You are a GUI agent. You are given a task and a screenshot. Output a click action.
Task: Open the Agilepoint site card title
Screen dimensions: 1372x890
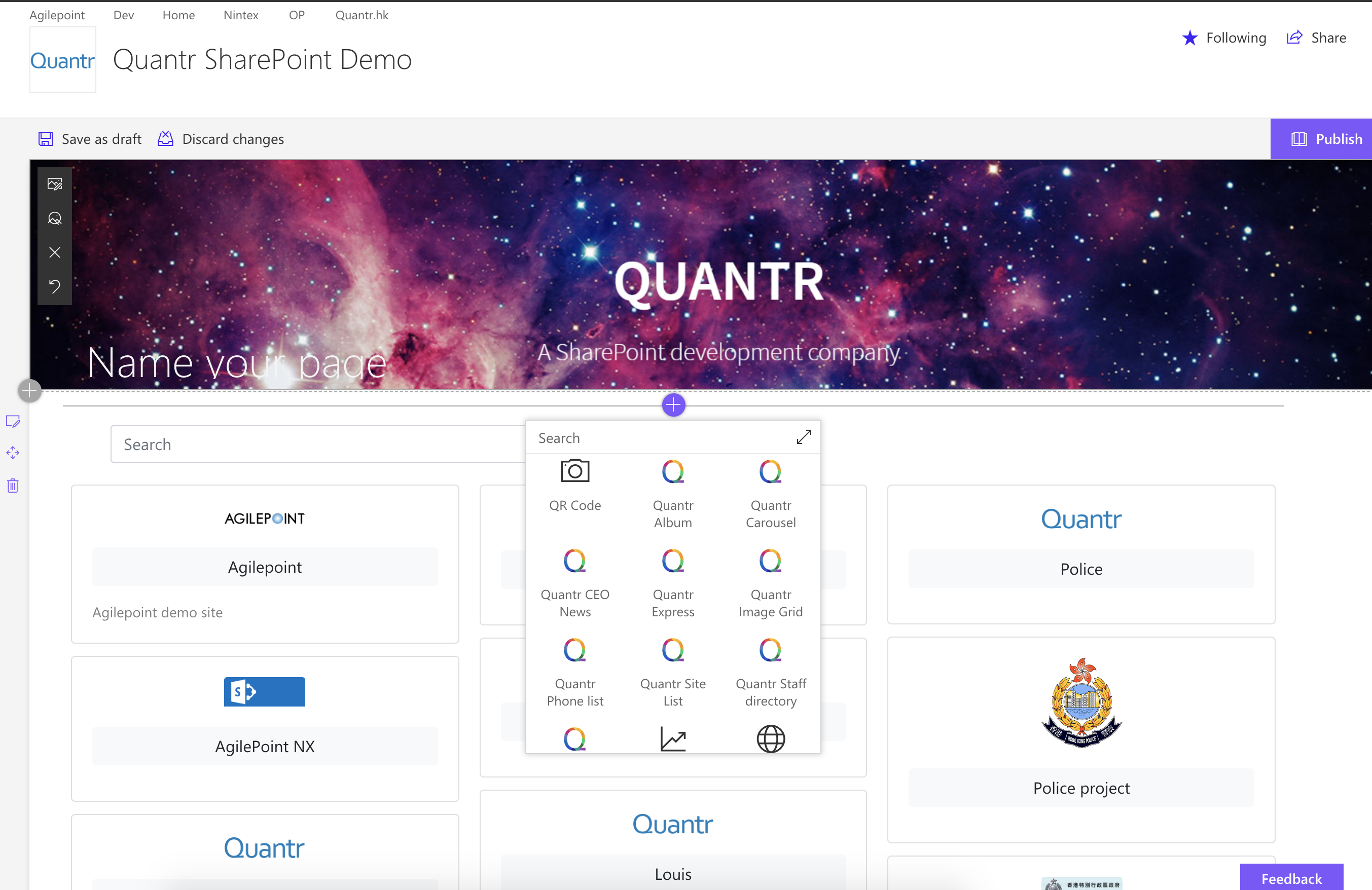(265, 567)
